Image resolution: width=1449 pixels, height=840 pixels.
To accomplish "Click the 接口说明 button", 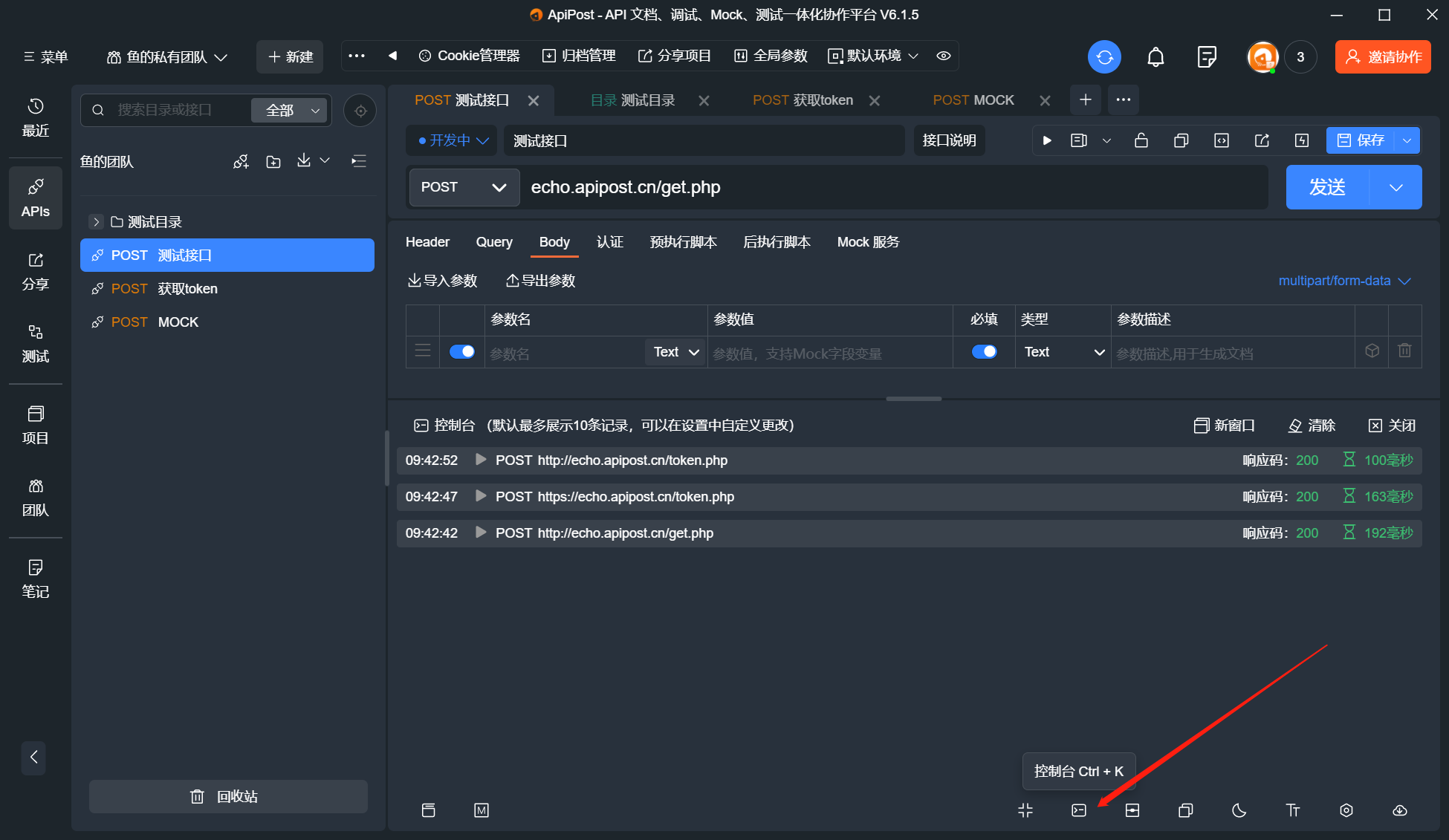I will [x=949, y=140].
